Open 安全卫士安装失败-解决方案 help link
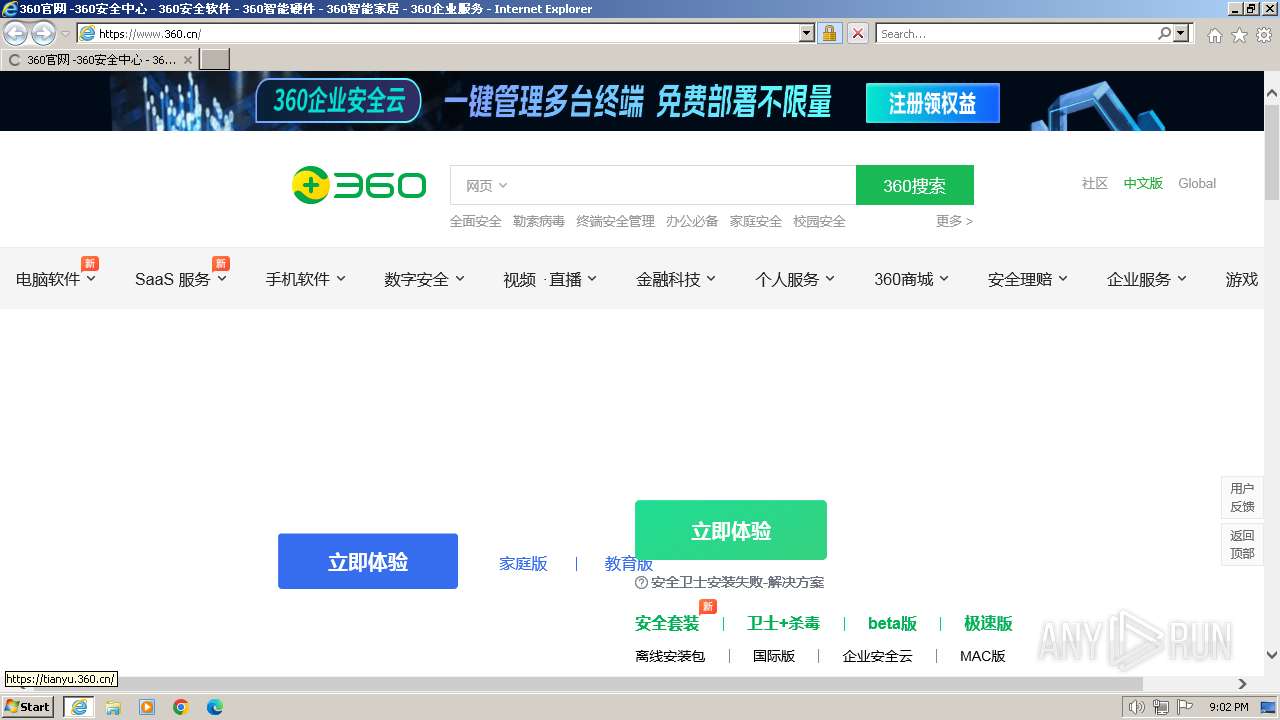The image size is (1280, 720). click(x=730, y=582)
